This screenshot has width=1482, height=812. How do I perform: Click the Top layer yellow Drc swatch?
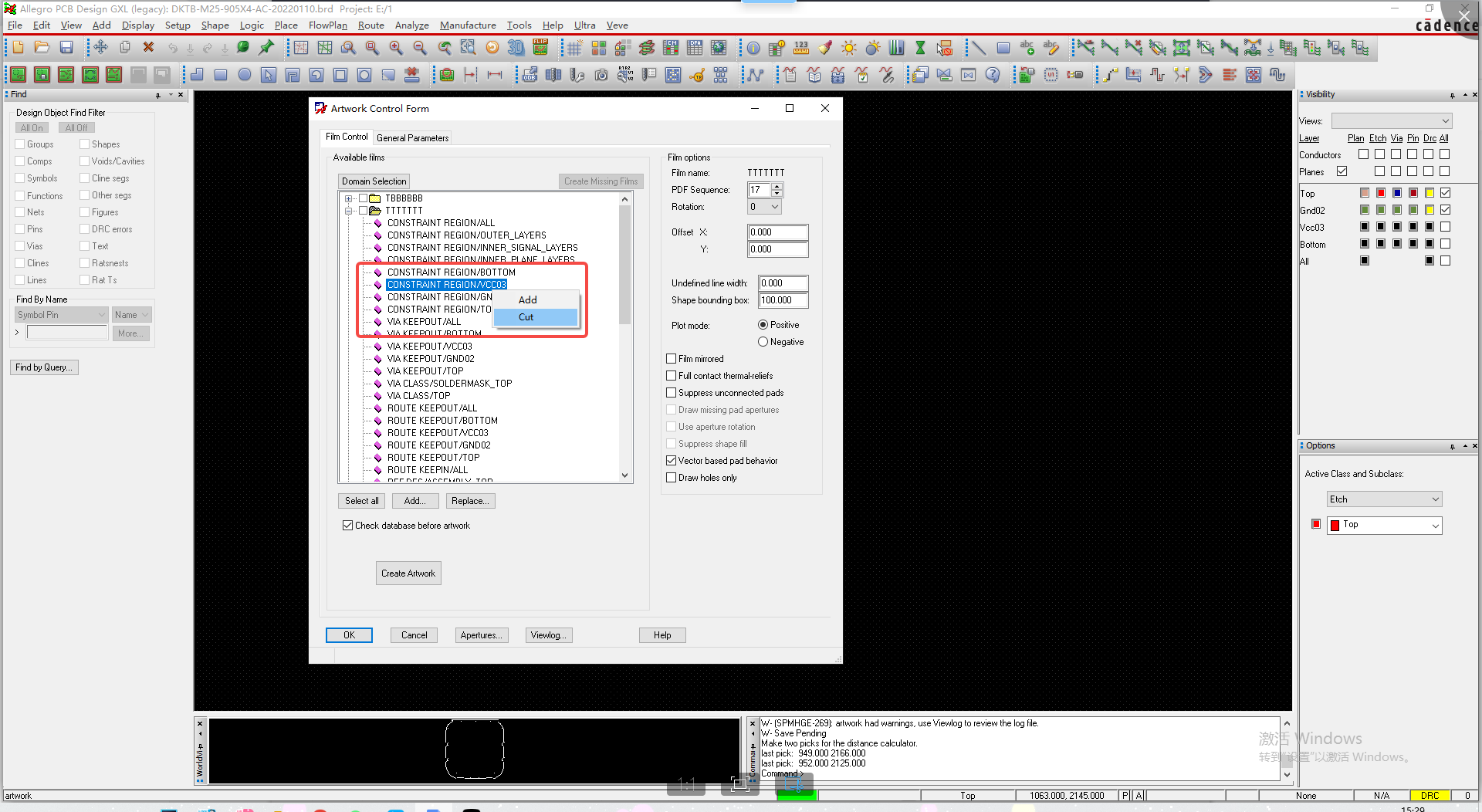click(x=1430, y=193)
